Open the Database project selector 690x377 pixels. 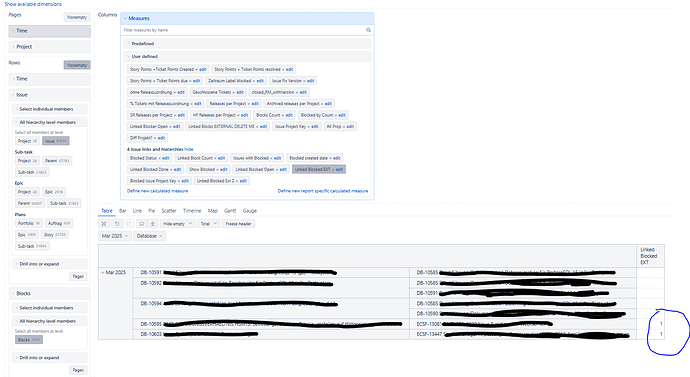click(x=149, y=236)
